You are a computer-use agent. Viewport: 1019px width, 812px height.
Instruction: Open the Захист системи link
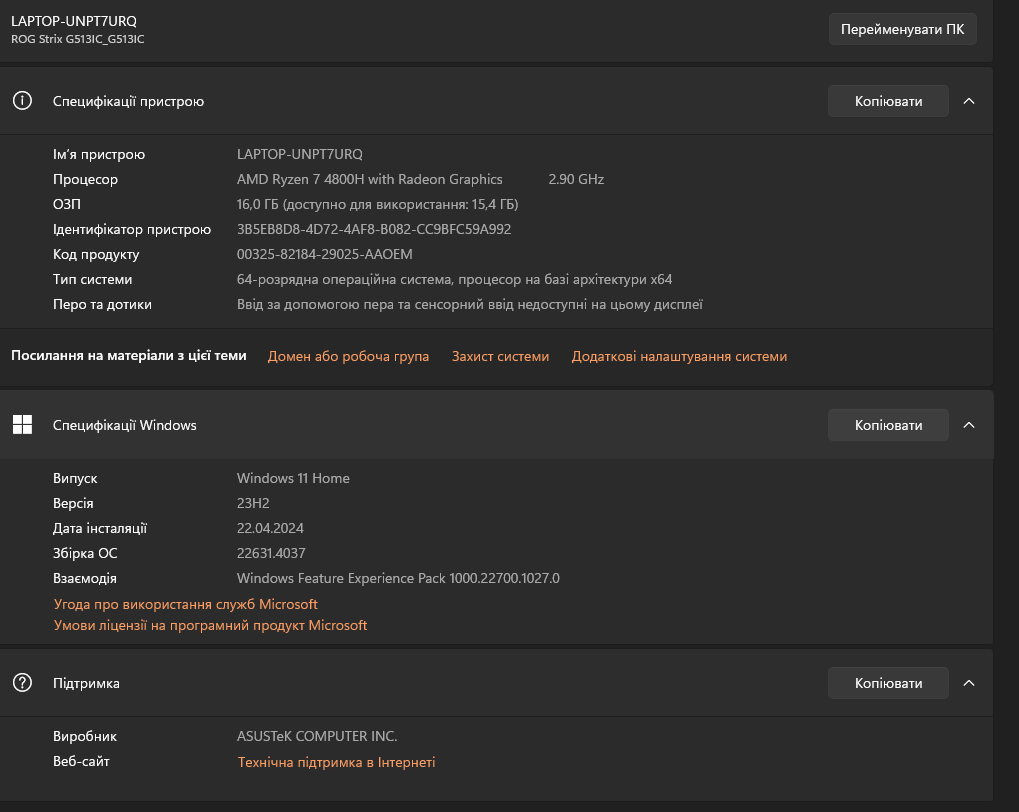[500, 356]
